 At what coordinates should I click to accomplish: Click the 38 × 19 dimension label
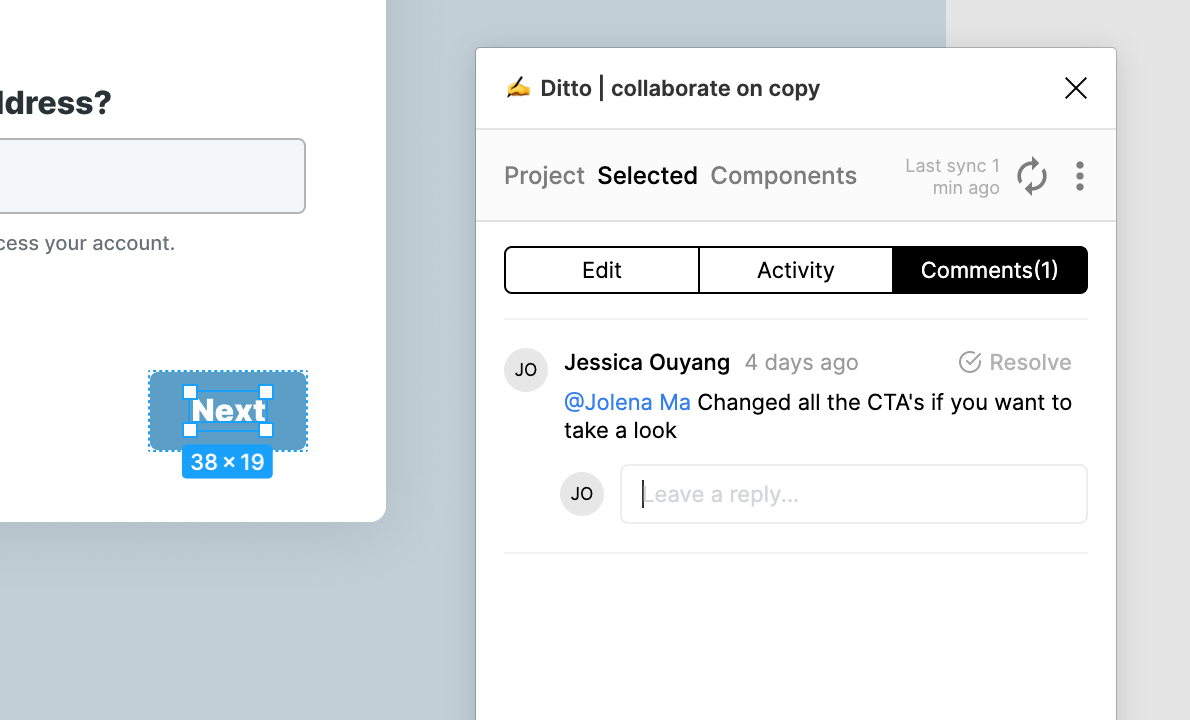(227, 462)
